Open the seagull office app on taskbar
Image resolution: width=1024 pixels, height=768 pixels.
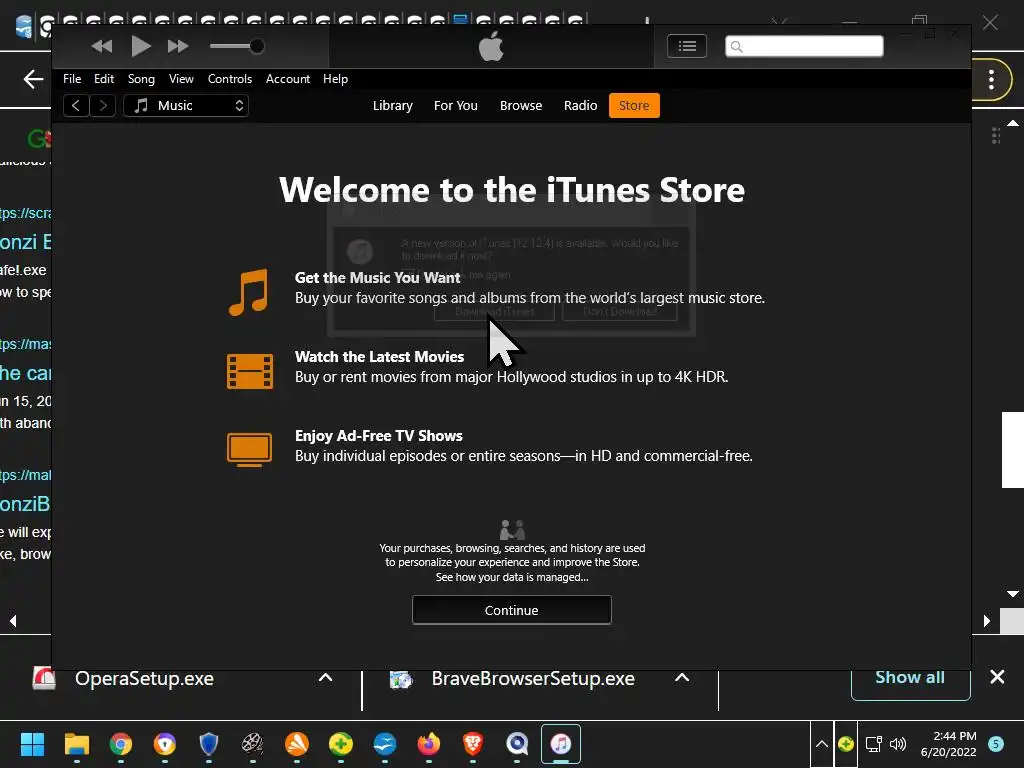tap(385, 744)
